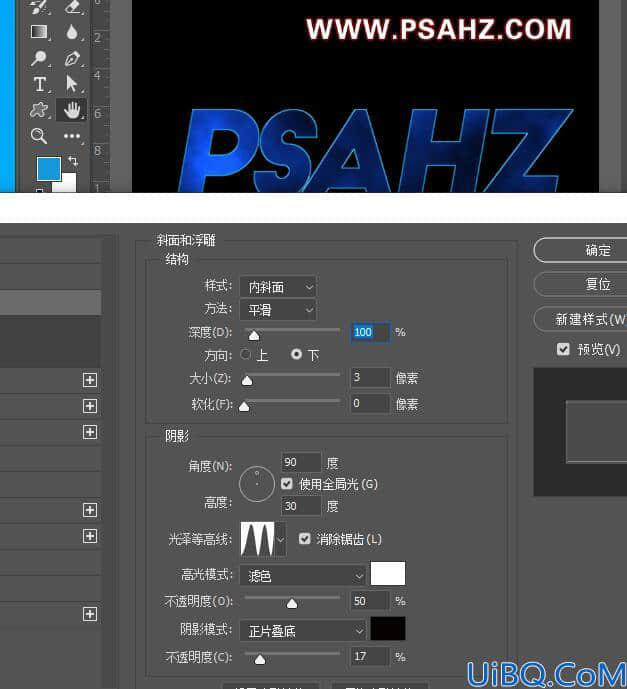Image resolution: width=627 pixels, height=689 pixels.
Task: Open the white highlight color swatch
Action: tap(388, 573)
